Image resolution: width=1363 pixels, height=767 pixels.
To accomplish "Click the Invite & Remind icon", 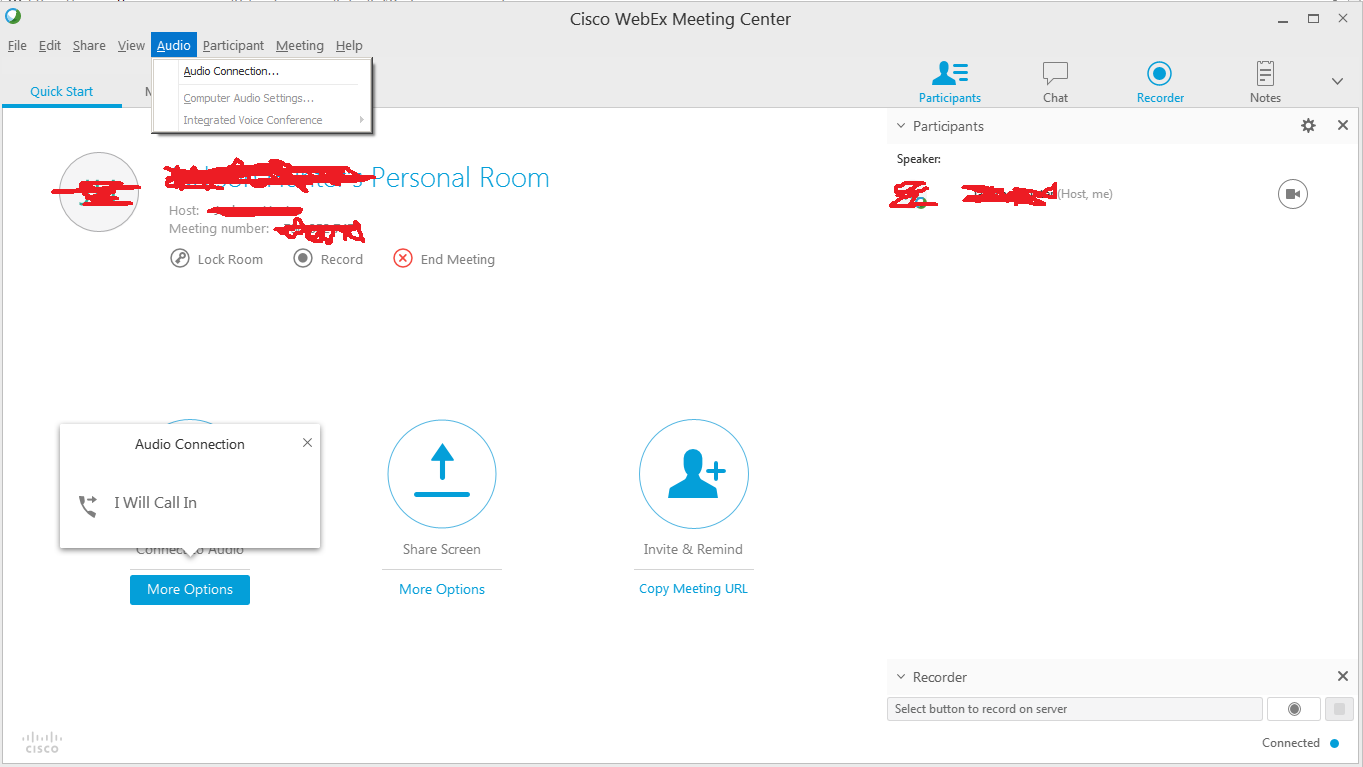I will pos(693,474).
